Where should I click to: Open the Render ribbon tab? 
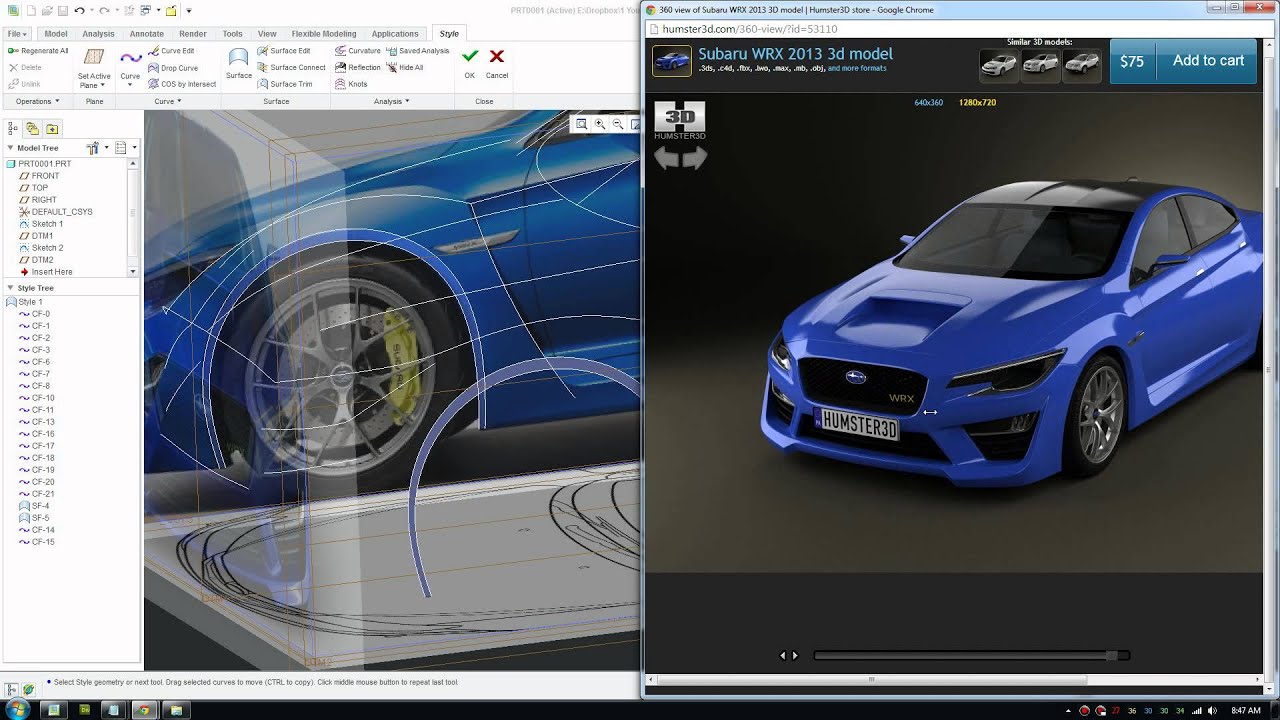[193, 34]
